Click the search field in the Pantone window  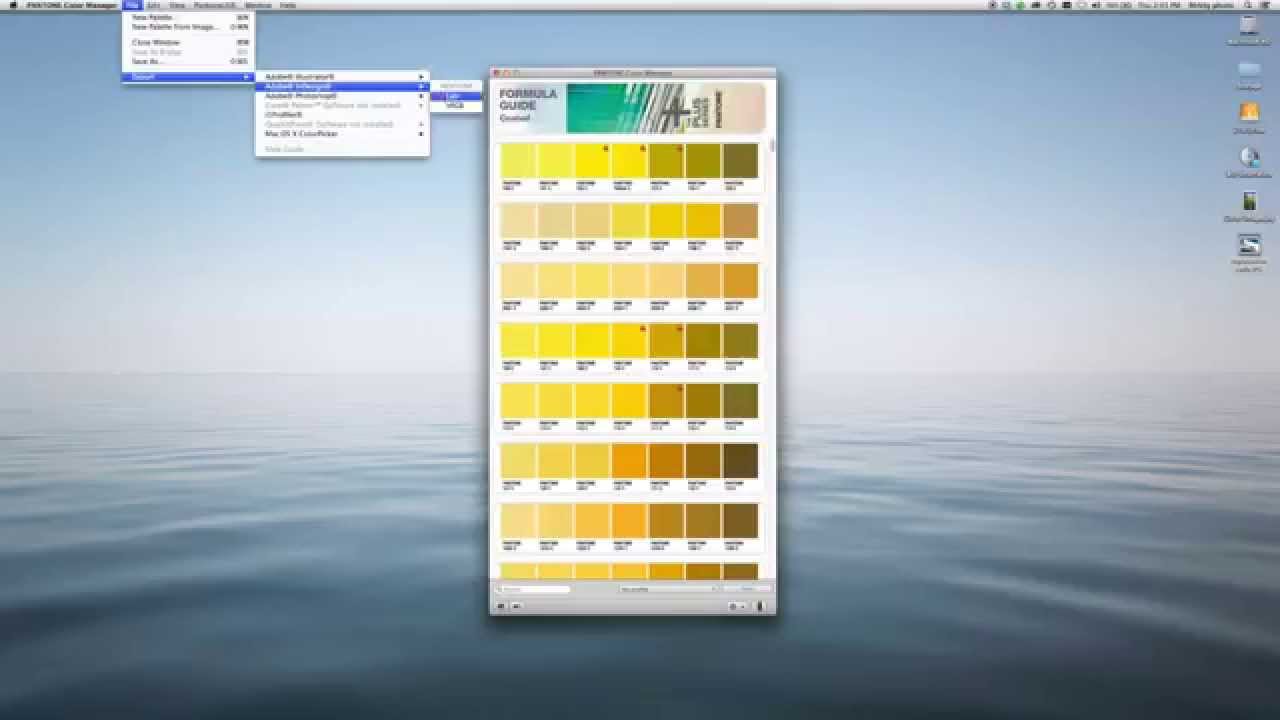[533, 589]
